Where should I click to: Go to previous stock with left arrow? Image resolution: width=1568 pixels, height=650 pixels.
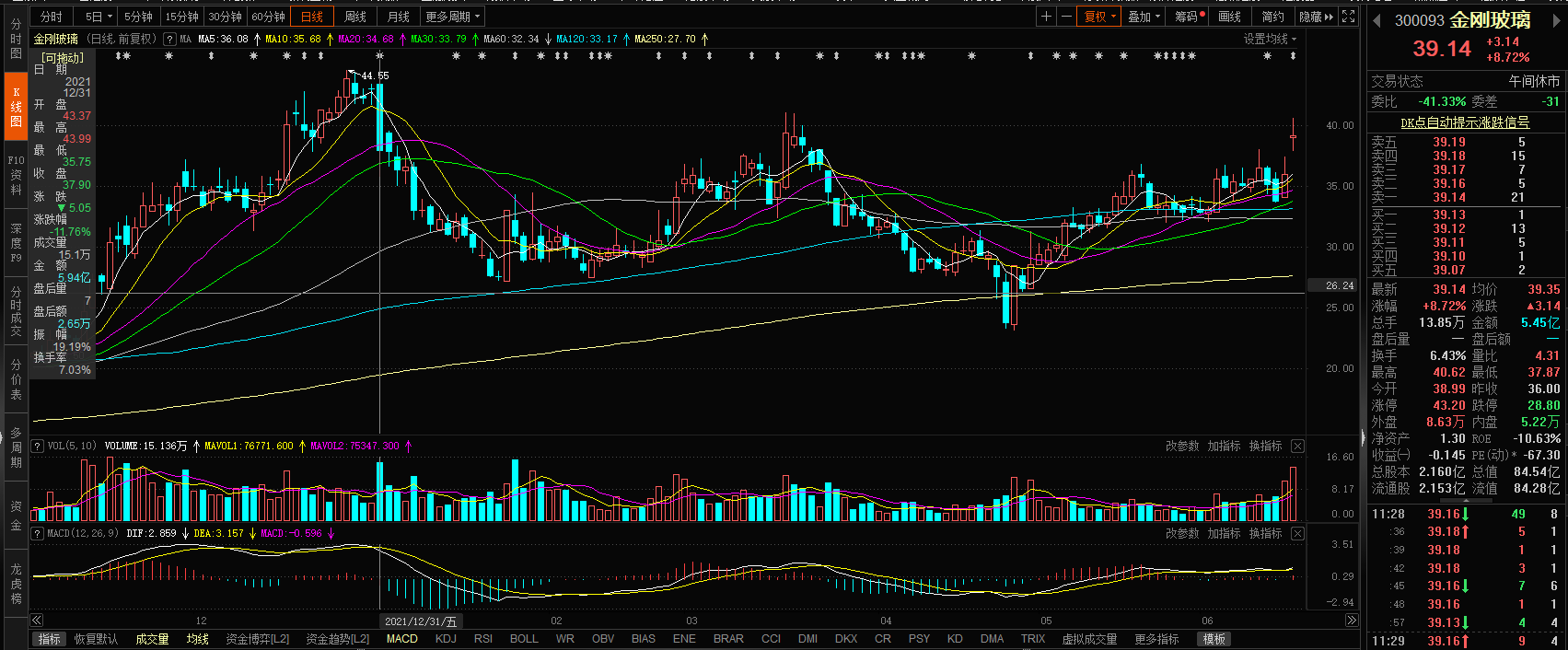click(x=1377, y=20)
